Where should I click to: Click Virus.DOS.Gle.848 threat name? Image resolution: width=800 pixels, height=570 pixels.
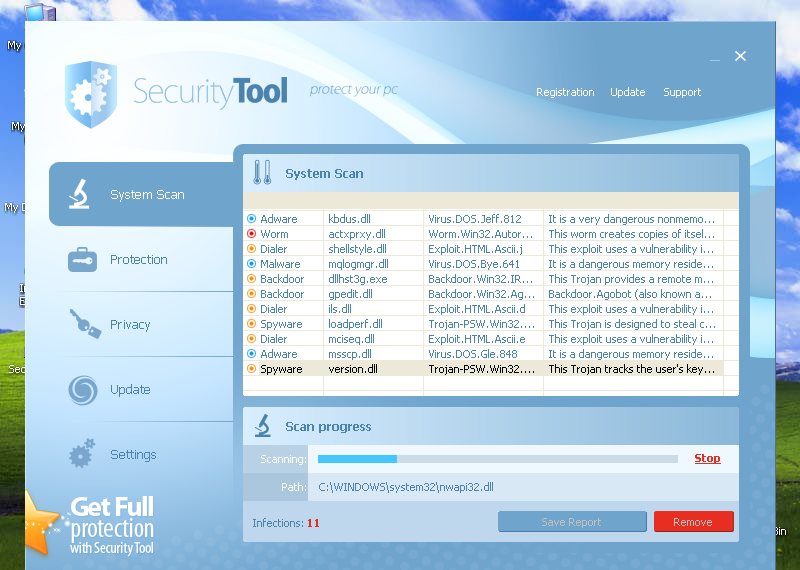click(x=473, y=354)
